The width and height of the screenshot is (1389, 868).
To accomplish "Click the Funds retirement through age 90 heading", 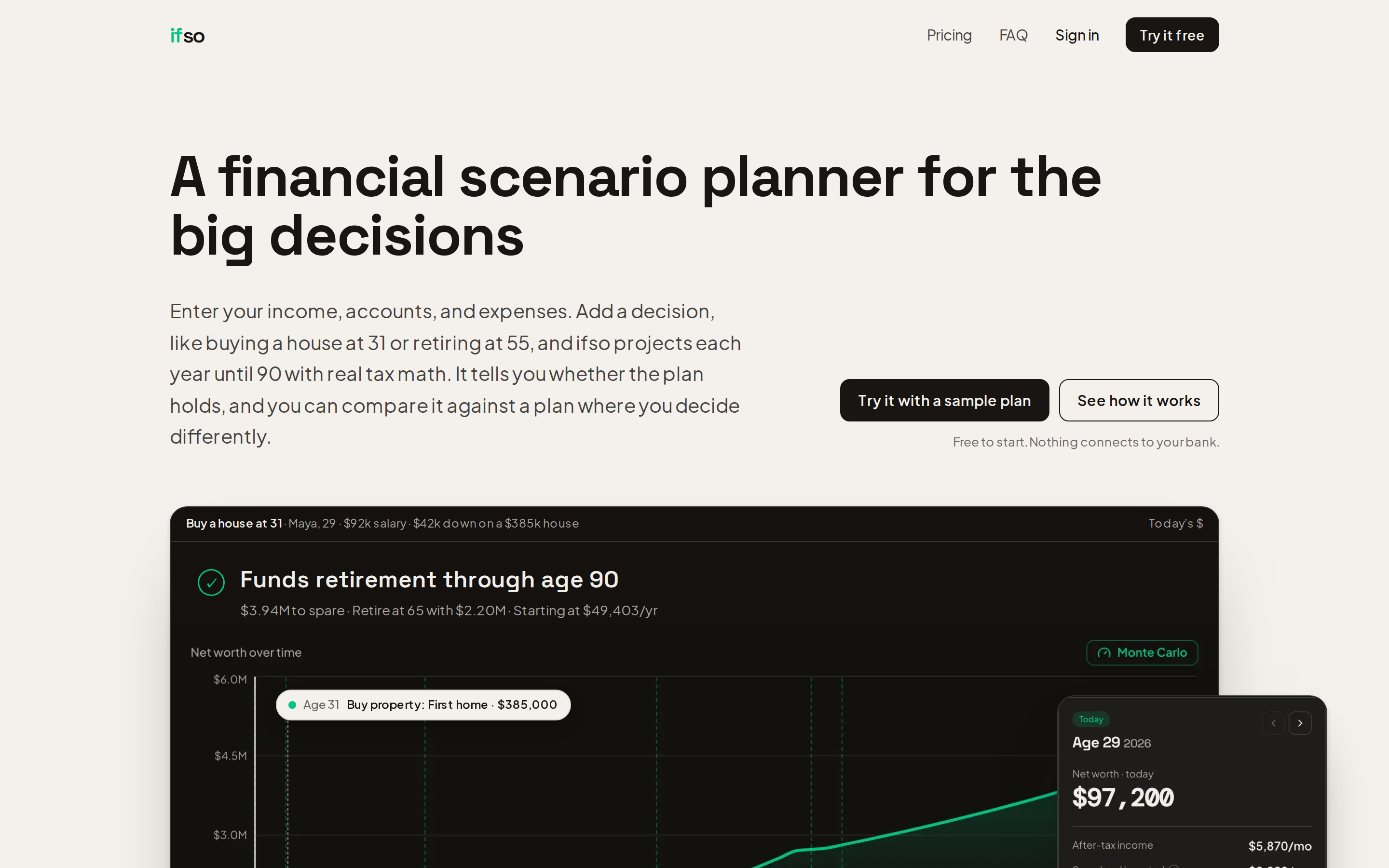I will click(429, 580).
